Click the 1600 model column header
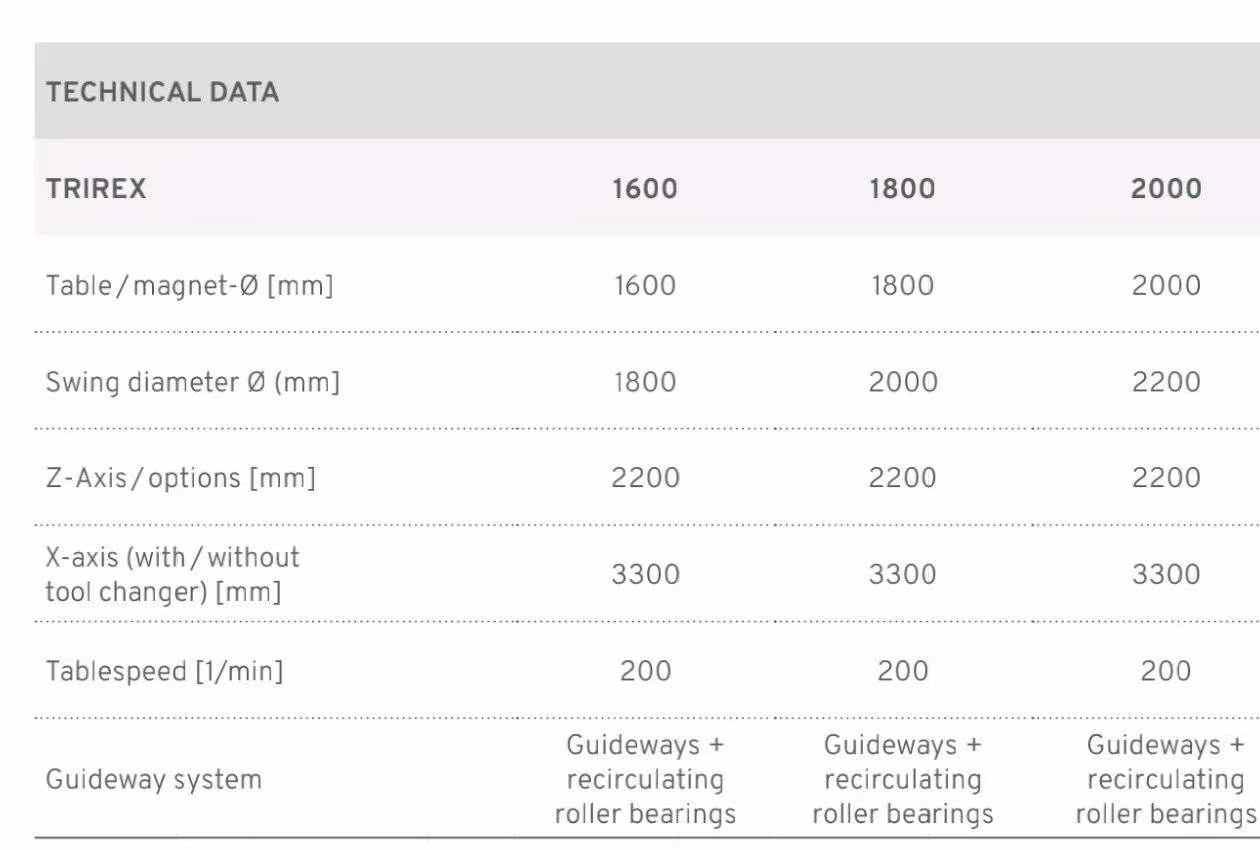The height and width of the screenshot is (850, 1260). [x=645, y=189]
